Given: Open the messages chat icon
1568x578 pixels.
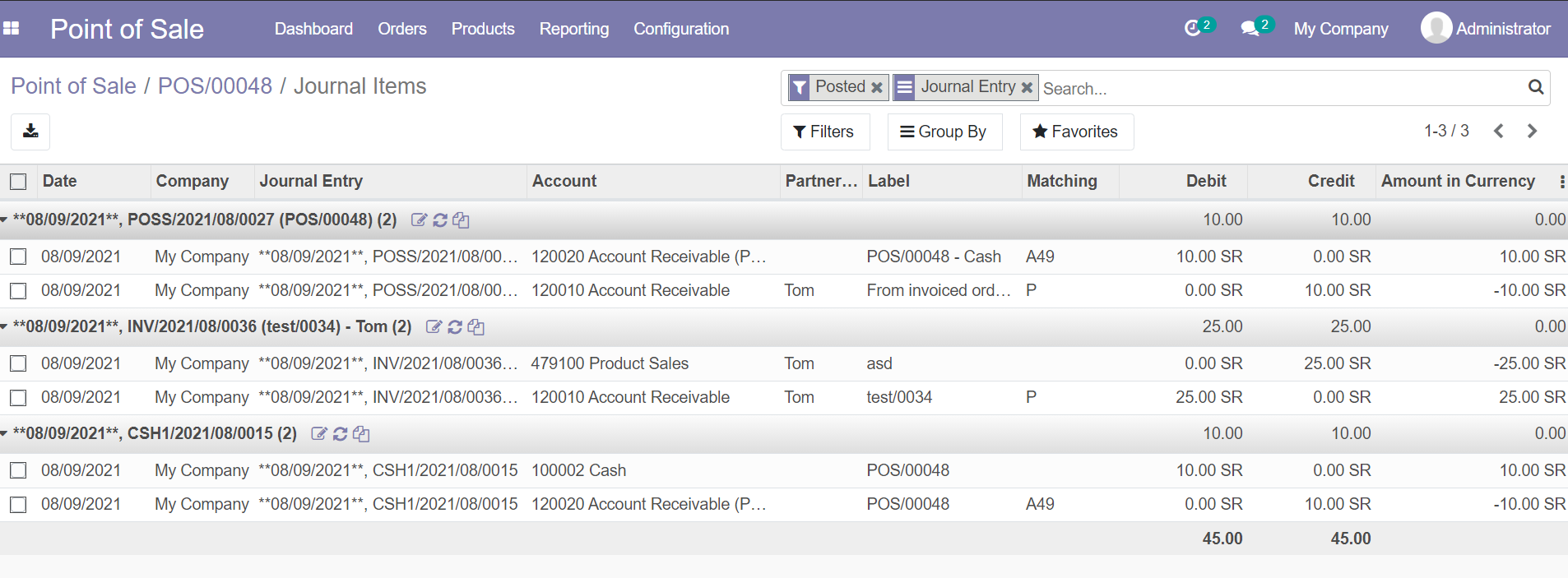Looking at the screenshot, I should point(1250,29).
